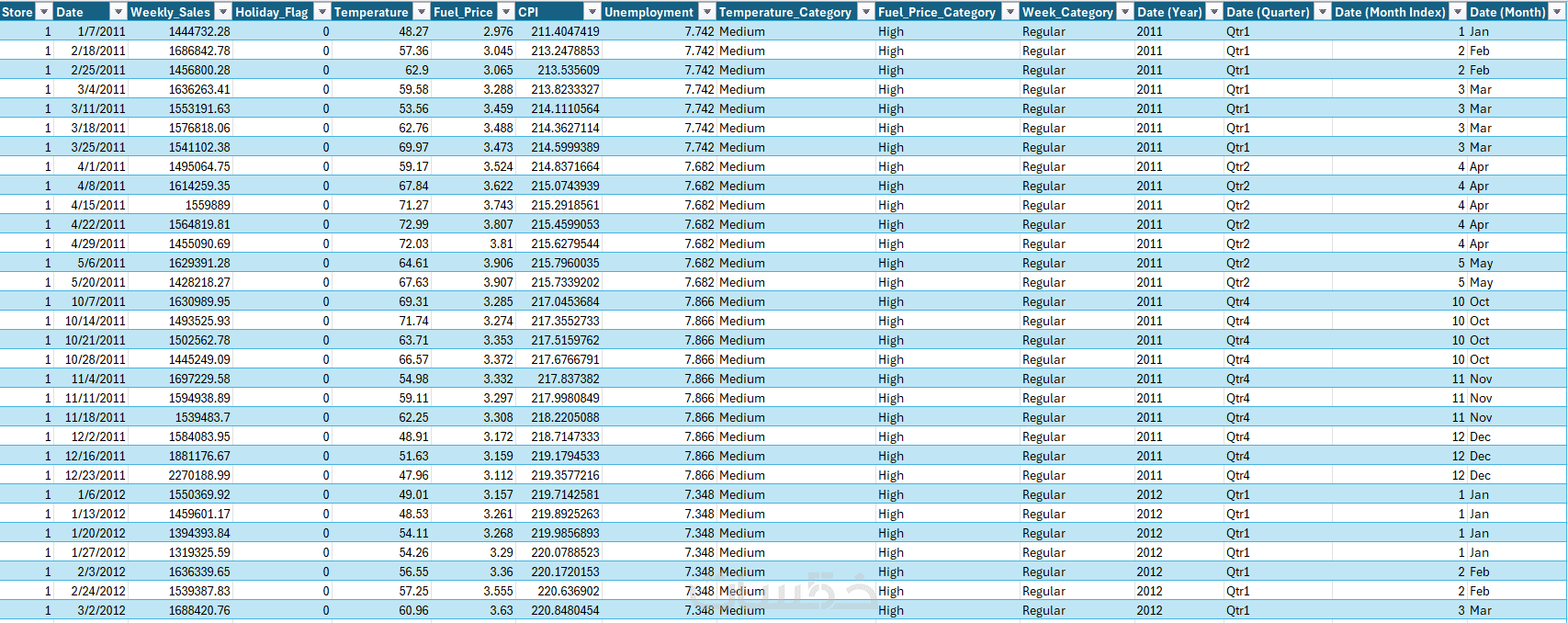Image resolution: width=1568 pixels, height=623 pixels.
Task: Click the Fuel_Price value 3.555
Action: [x=498, y=591]
